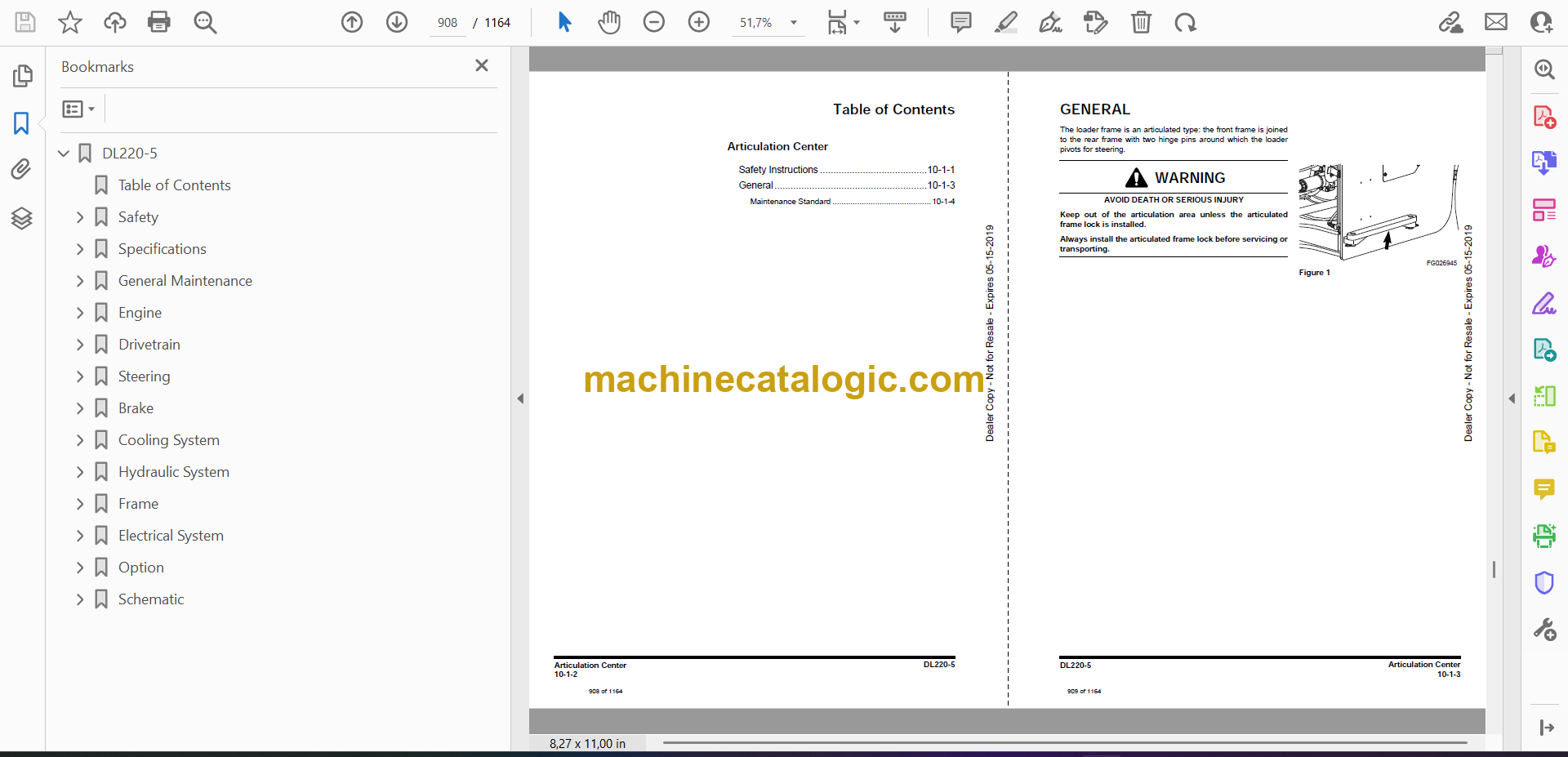The image size is (1568, 757).
Task: Open Fill & Sign tool in right pane
Action: click(1544, 304)
